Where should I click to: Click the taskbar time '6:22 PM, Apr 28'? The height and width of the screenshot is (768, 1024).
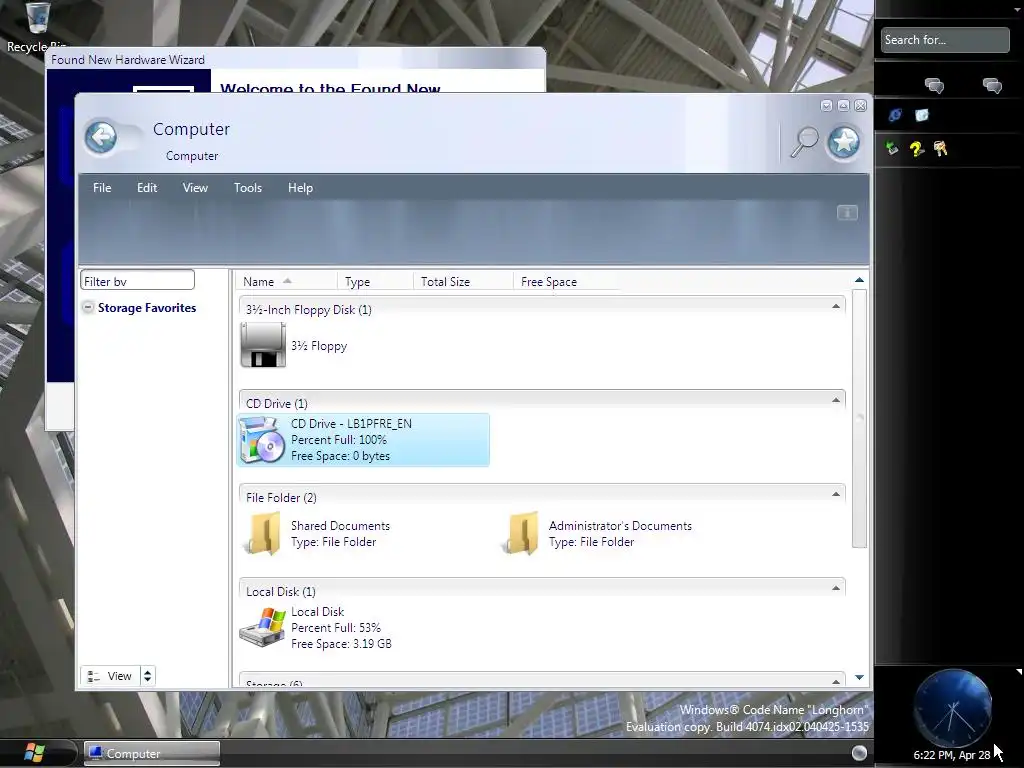point(952,755)
